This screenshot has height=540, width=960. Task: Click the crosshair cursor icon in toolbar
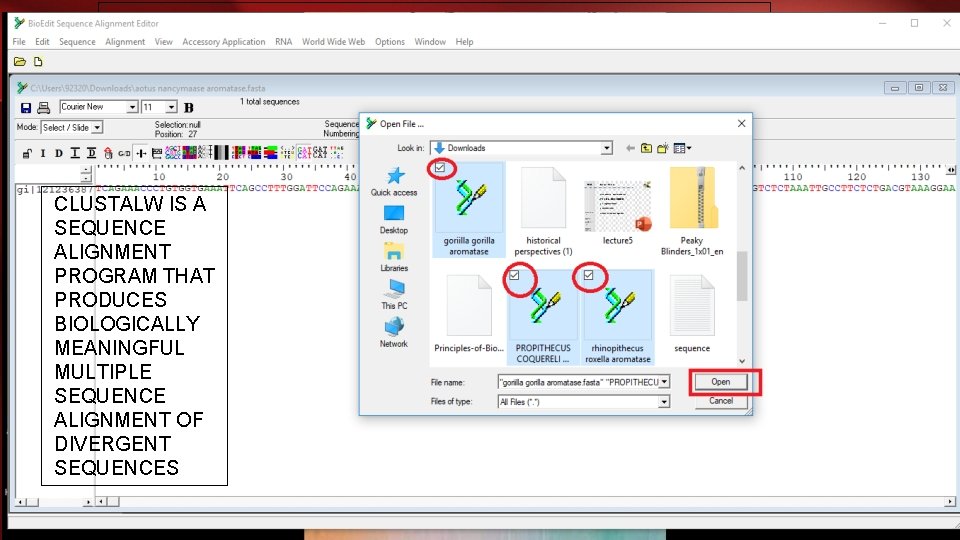pos(141,153)
